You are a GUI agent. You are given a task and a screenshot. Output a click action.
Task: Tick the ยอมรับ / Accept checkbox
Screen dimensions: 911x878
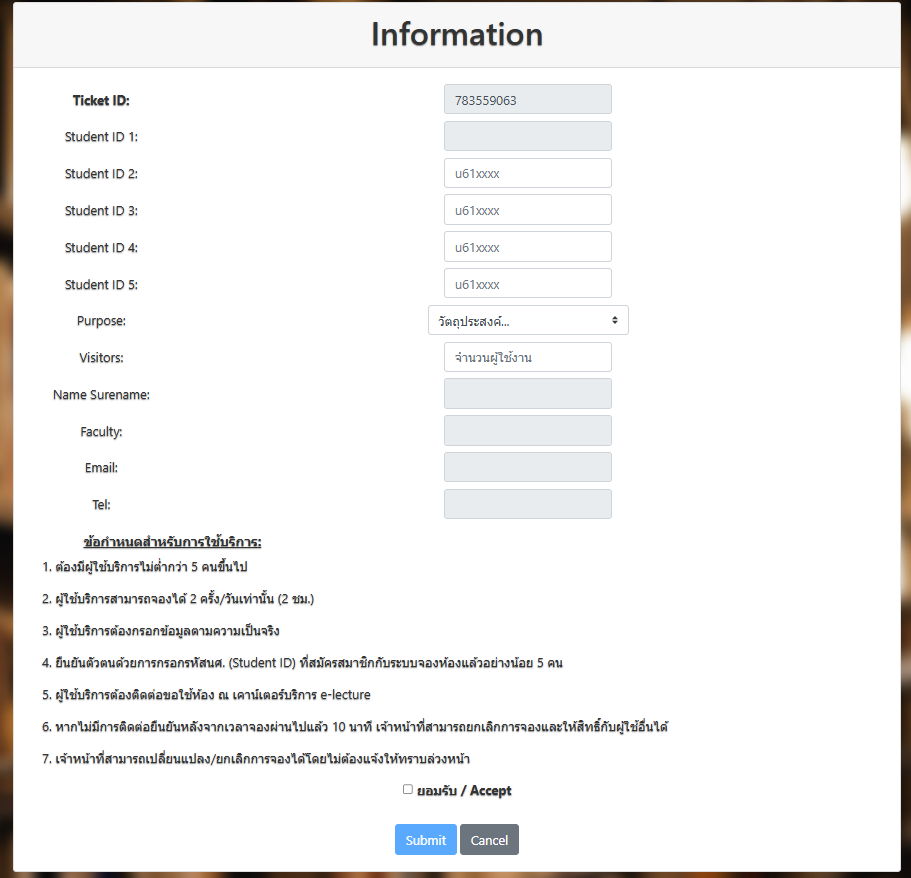coord(408,790)
